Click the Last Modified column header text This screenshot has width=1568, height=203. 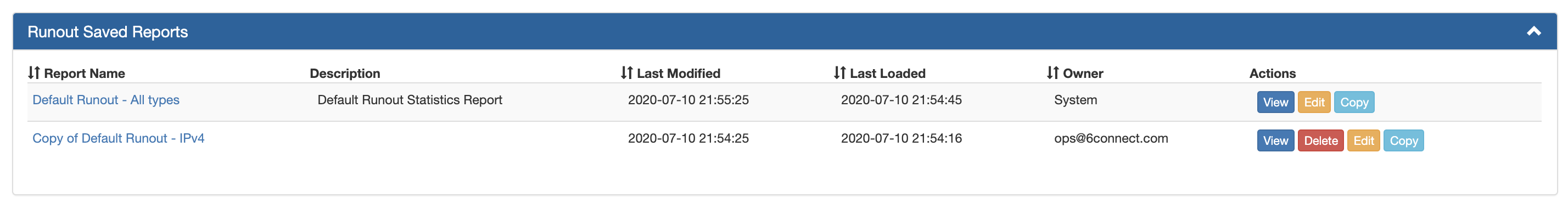click(678, 74)
